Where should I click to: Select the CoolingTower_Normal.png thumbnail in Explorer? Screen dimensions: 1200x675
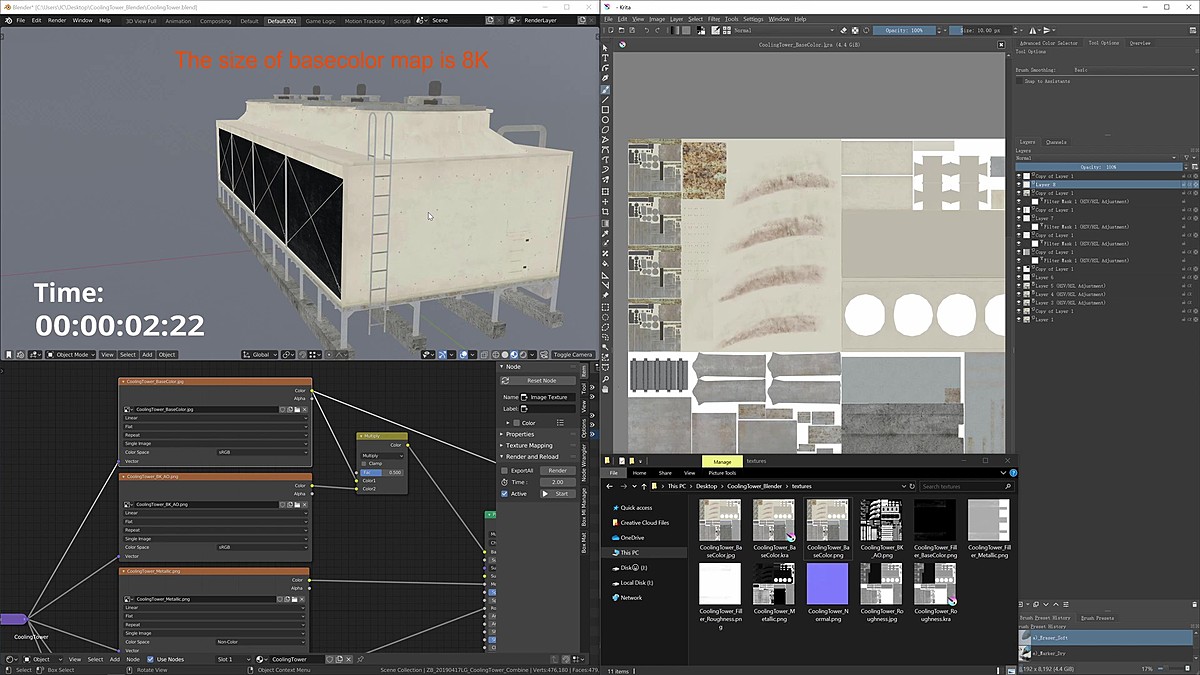point(827,585)
